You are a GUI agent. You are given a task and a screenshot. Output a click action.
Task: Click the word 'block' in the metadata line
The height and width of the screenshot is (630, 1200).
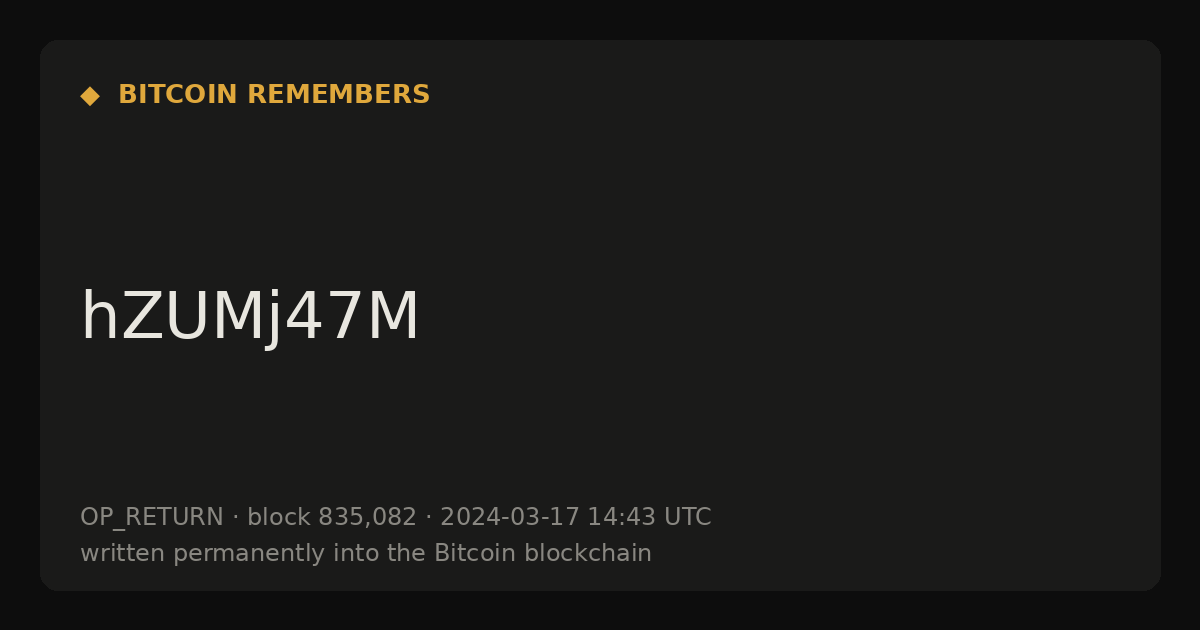tap(279, 518)
